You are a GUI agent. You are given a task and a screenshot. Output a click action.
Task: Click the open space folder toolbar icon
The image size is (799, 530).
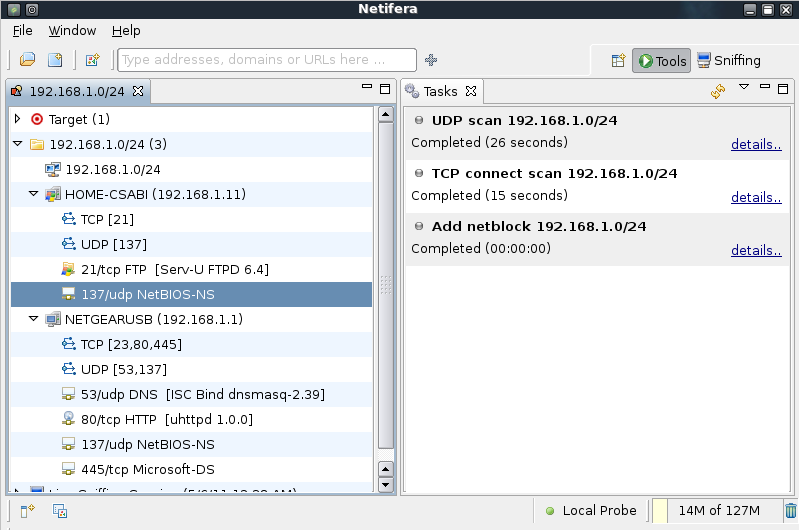tap(28, 60)
